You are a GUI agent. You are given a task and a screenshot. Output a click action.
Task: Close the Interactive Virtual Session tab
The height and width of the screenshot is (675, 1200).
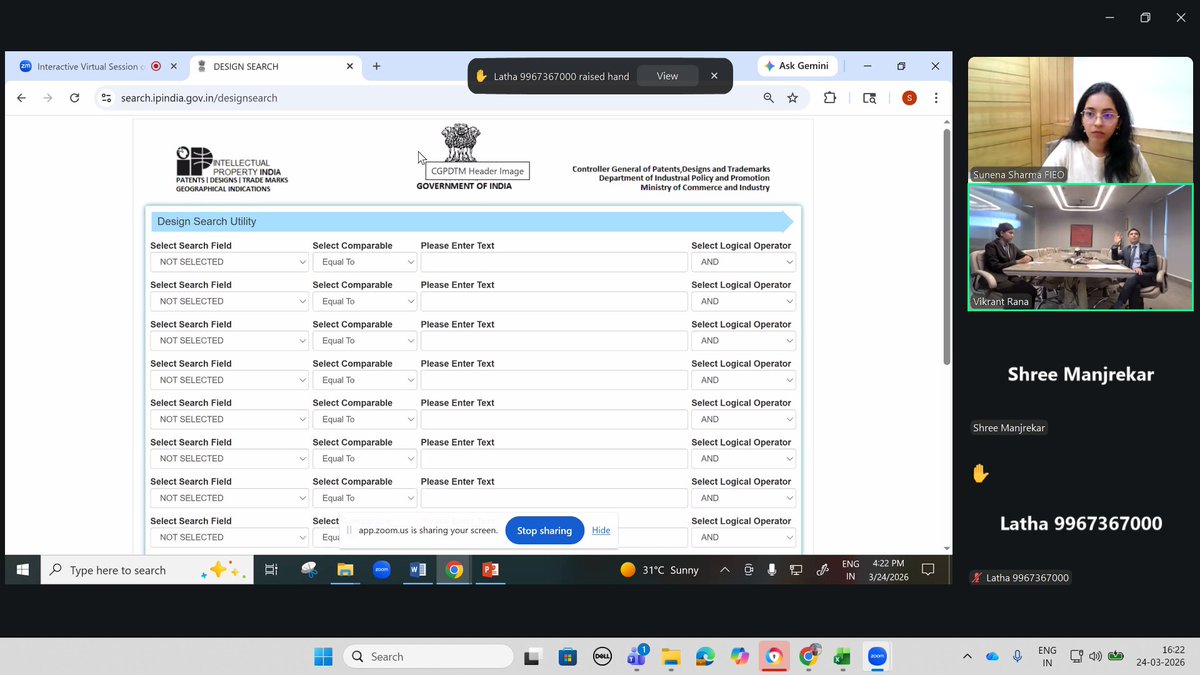pyautogui.click(x=174, y=66)
